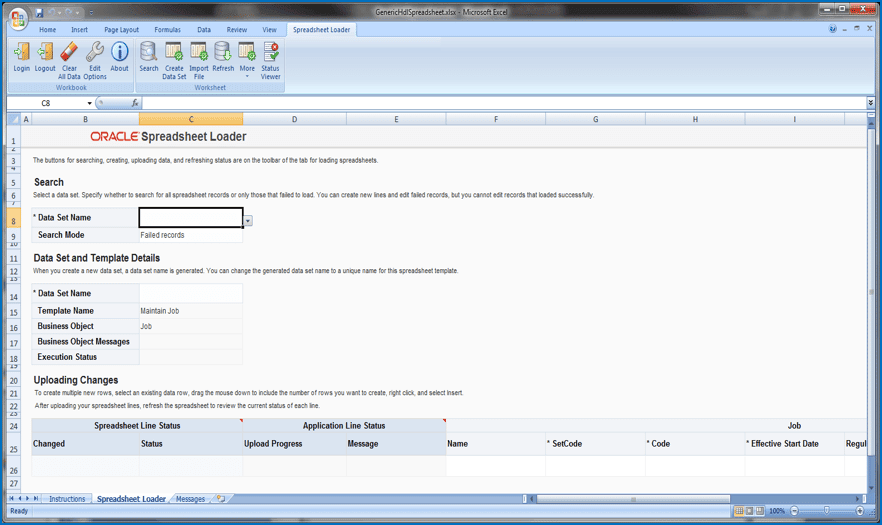882x525 pixels.
Task: Click the Undo icon in quick access toolbar
Action: pyautogui.click(x=52, y=12)
